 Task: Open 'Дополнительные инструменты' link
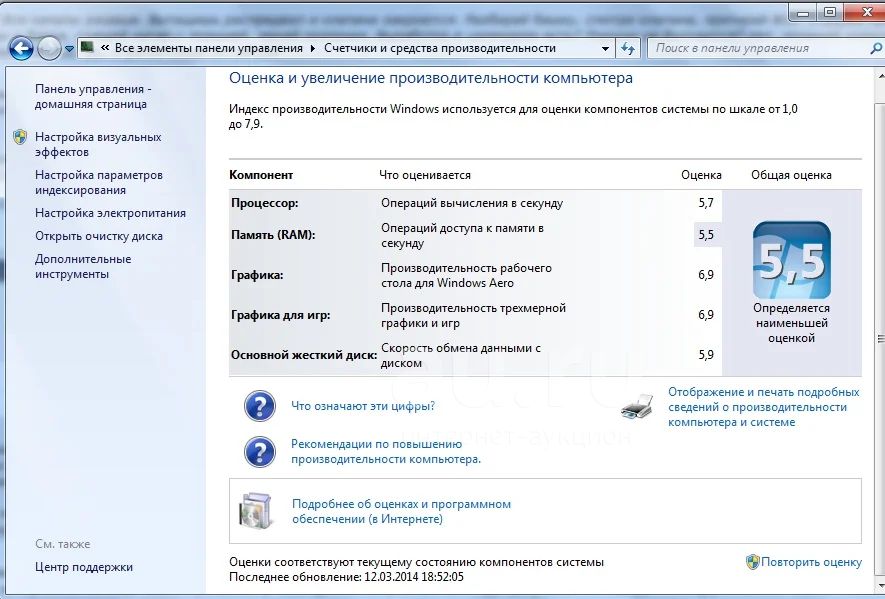point(83,266)
